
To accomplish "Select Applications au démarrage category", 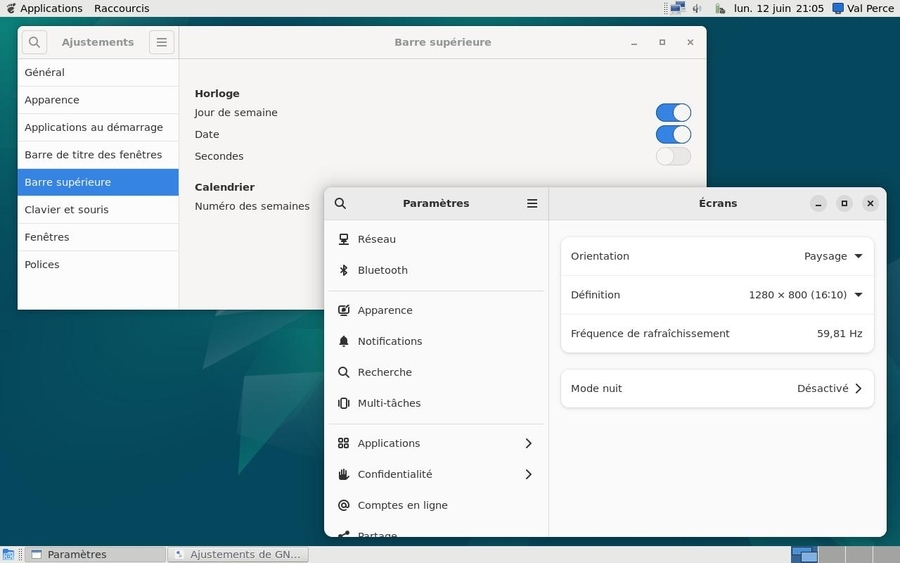I will coord(98,127).
